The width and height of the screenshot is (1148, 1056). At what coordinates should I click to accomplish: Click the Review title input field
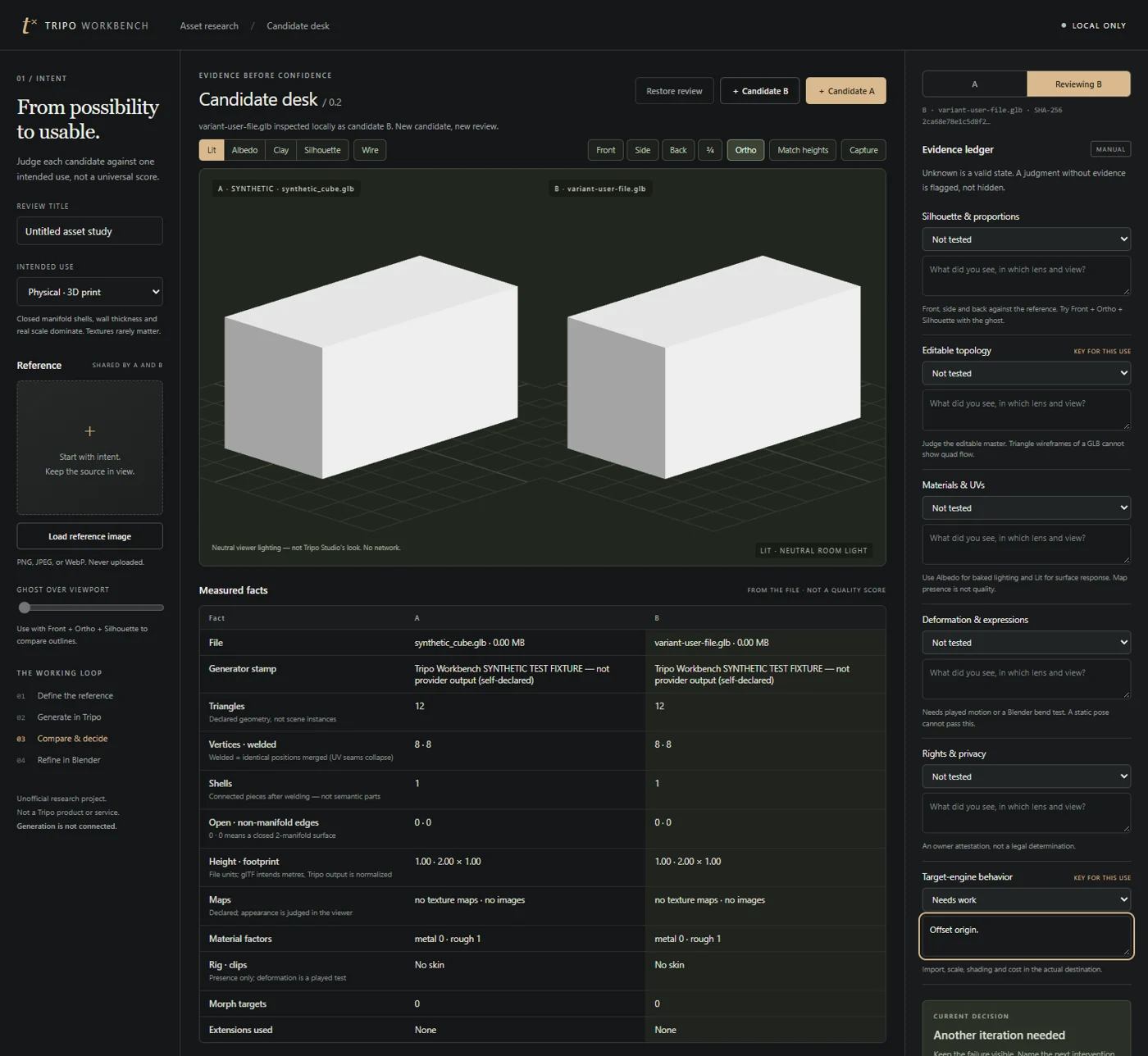90,231
